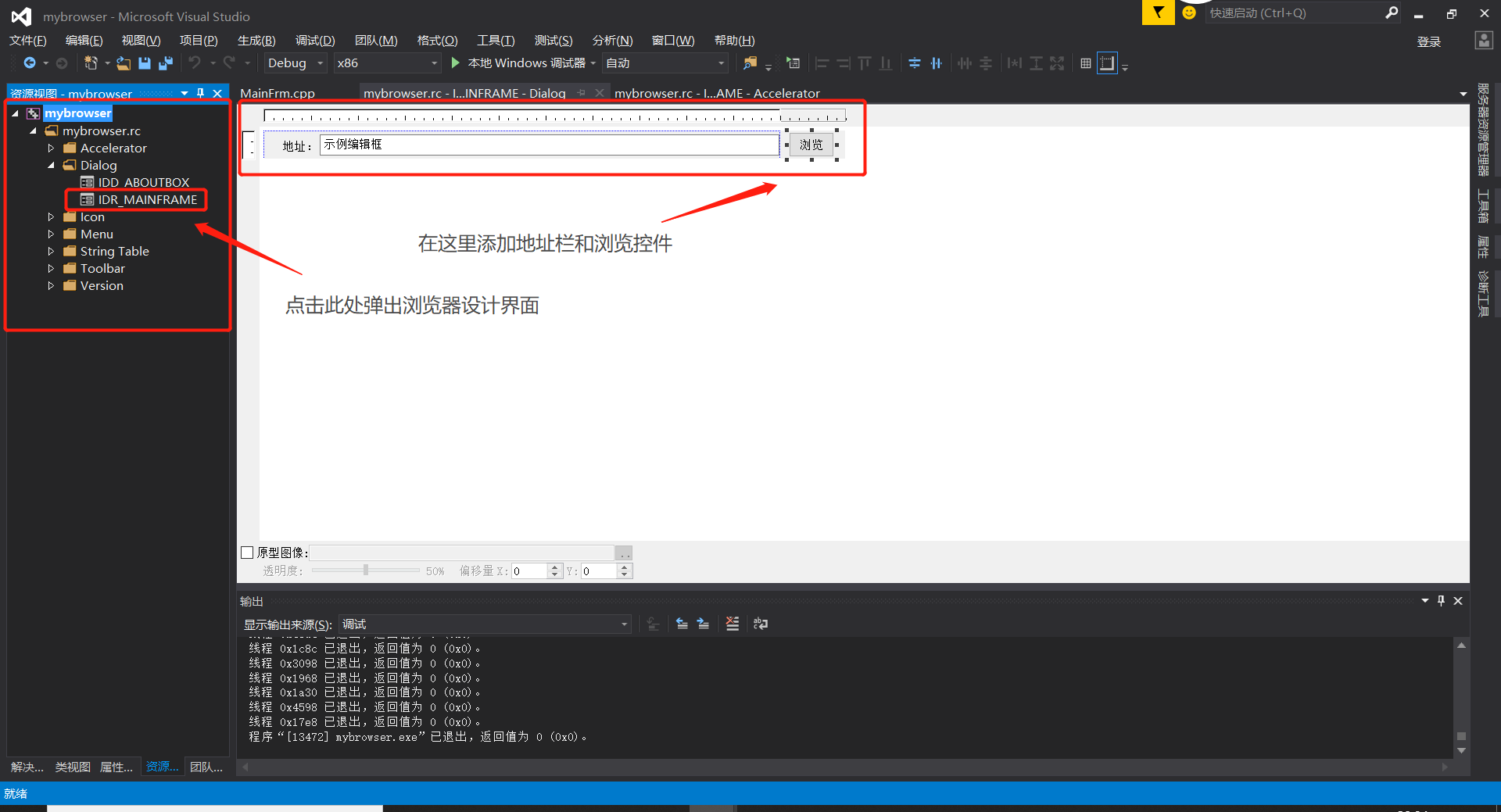Click the notifications flag icon
Viewport: 1501px width, 812px height.
coord(1158,13)
